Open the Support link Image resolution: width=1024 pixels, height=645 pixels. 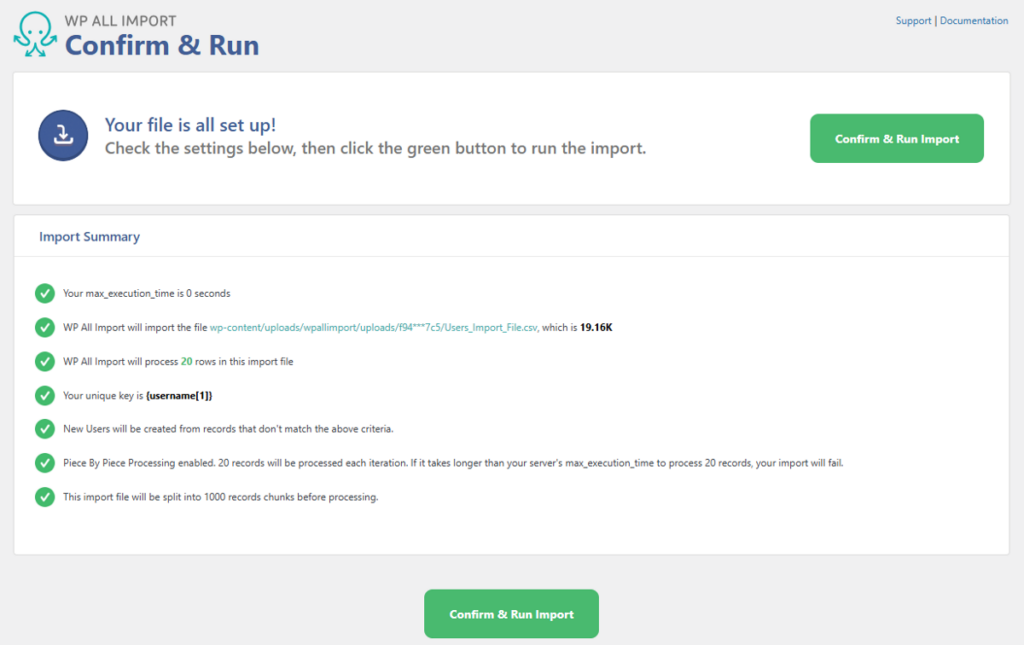click(x=913, y=20)
